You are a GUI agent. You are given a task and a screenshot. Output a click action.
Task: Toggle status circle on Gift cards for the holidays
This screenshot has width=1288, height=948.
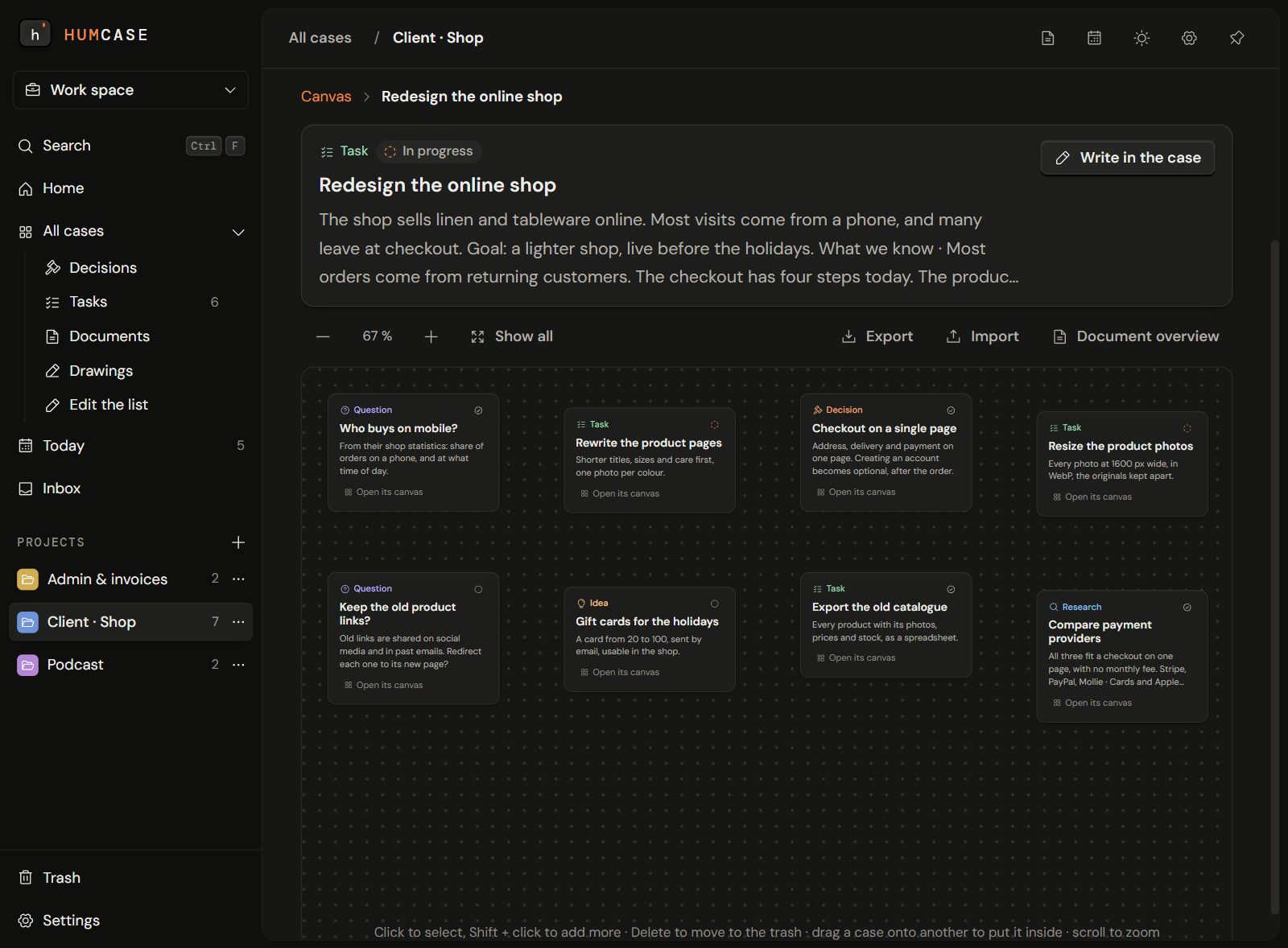[x=714, y=604]
